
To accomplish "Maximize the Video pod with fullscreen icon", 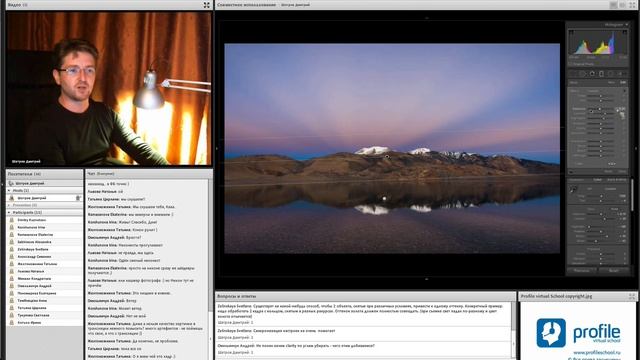I will 207,5.
